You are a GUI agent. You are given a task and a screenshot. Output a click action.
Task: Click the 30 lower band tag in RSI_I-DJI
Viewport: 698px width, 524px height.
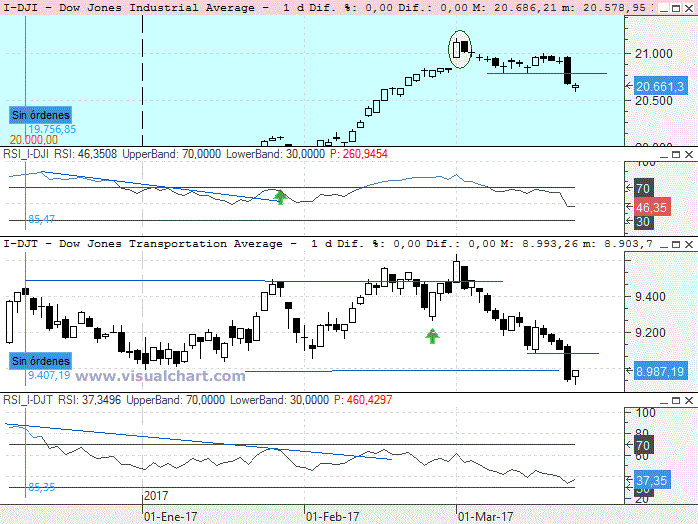(643, 222)
